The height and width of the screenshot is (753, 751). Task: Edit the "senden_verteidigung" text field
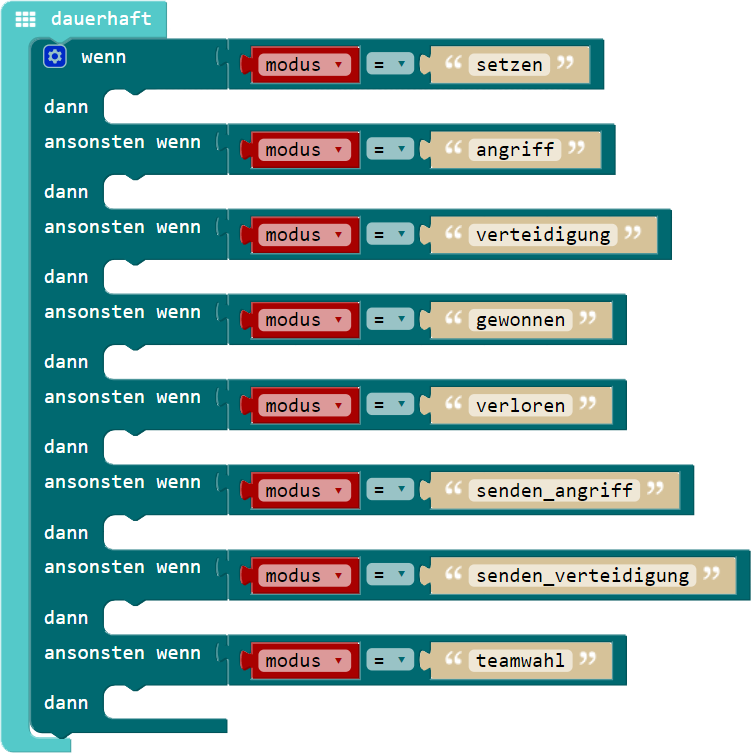click(582, 576)
